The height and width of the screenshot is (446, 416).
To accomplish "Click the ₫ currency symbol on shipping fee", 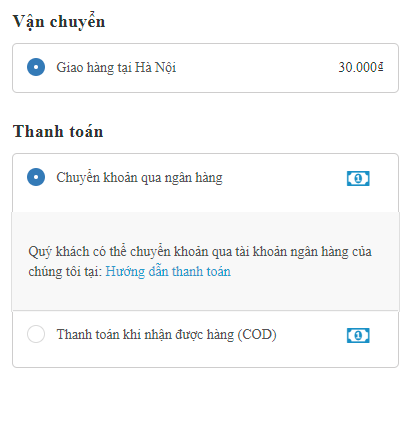I will click(x=381, y=67).
